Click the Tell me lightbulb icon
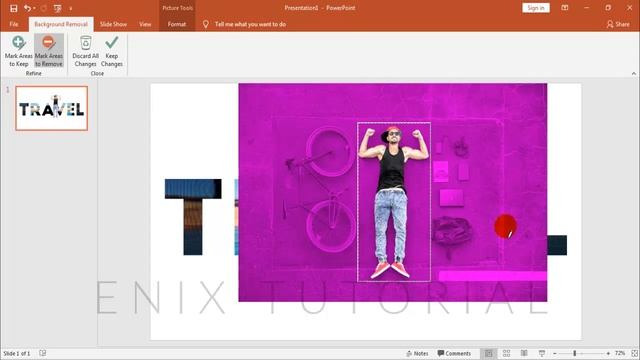 click(206, 24)
